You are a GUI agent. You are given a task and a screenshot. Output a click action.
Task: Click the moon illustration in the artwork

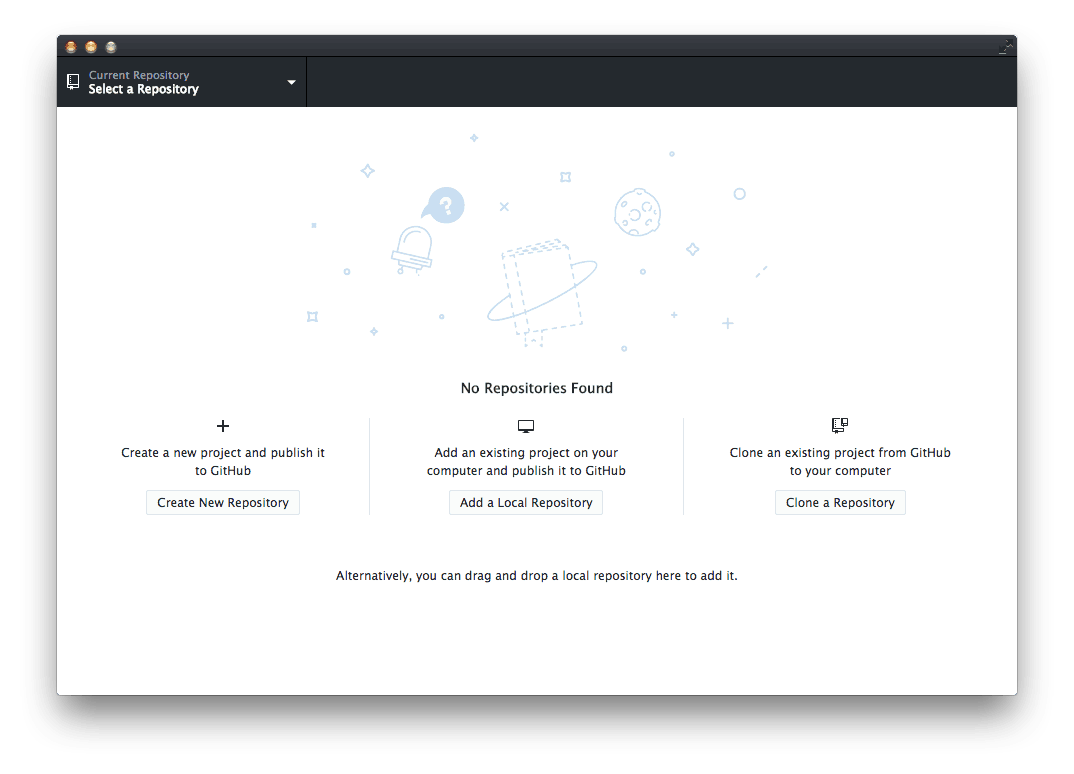tap(638, 213)
